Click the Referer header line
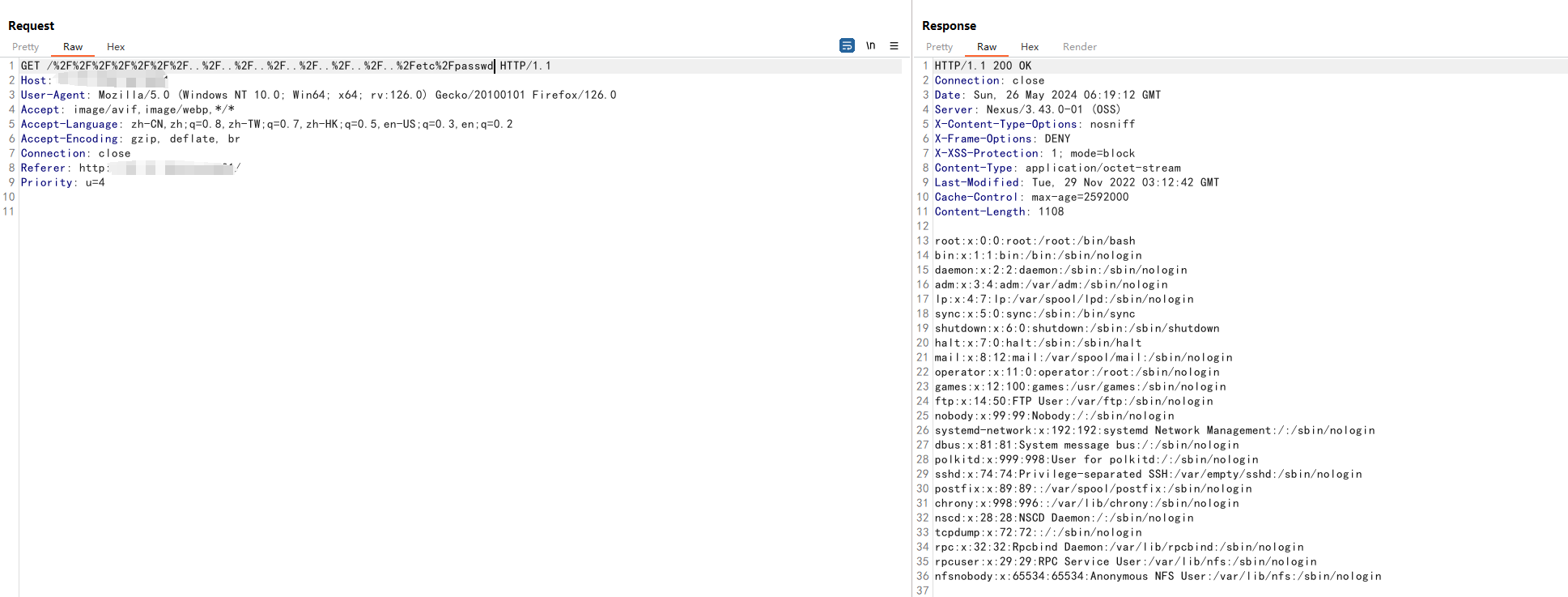1568x597 pixels. [x=130, y=168]
